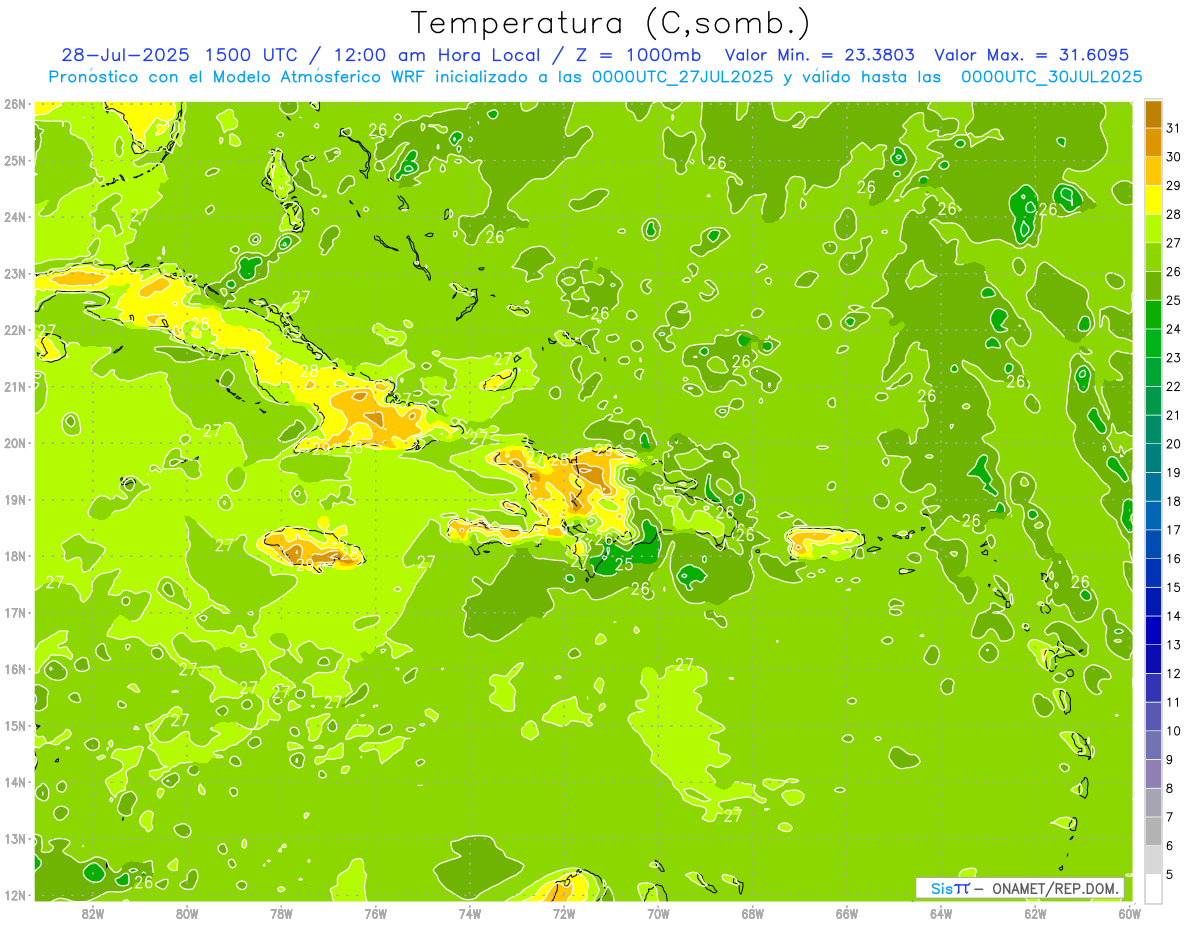Click the 13N latitude axis label
Screen dimensions: 1200x927
click(14, 839)
